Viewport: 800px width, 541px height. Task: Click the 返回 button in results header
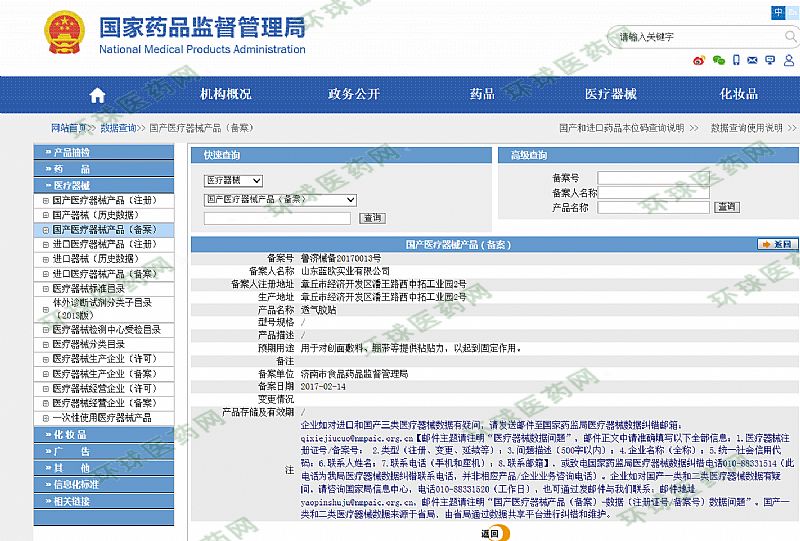pyautogui.click(x=778, y=244)
